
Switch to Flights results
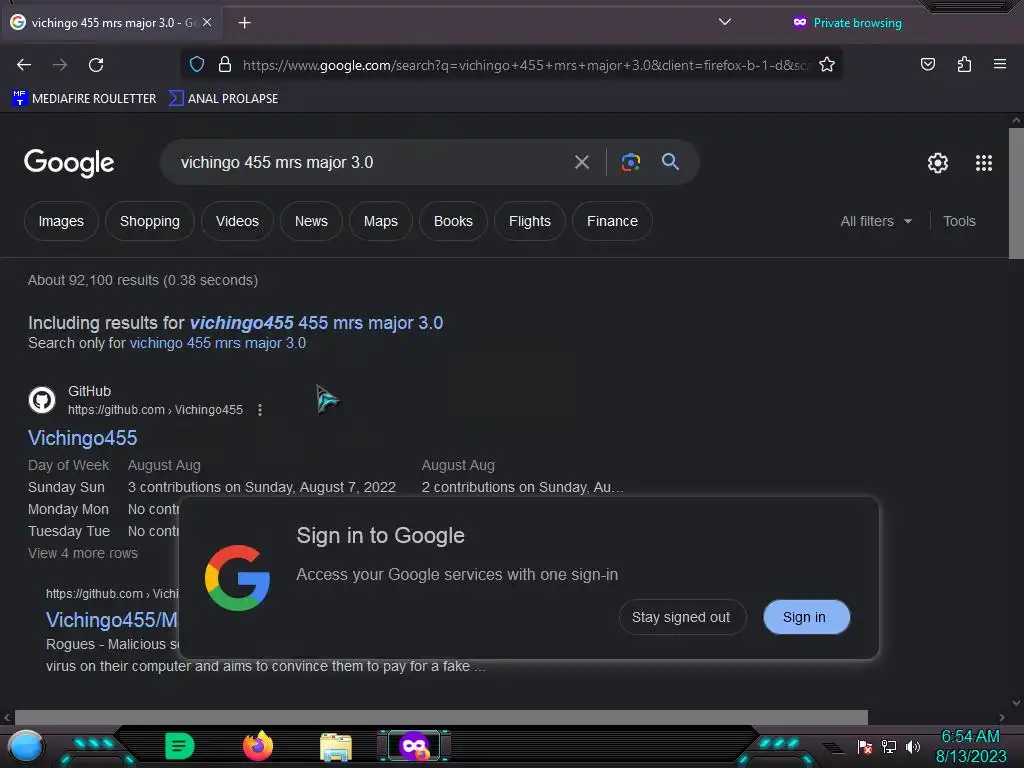530,221
